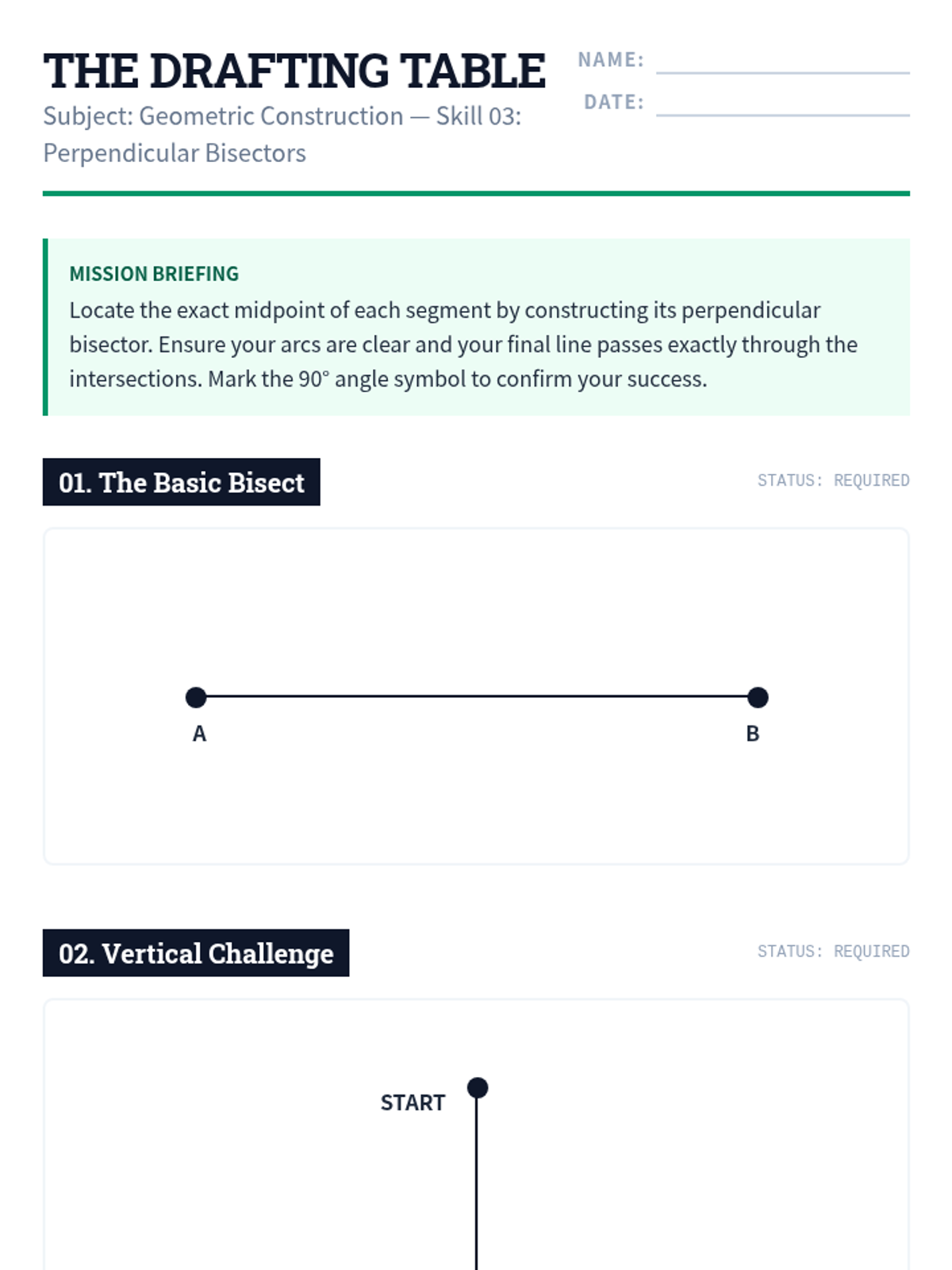This screenshot has height=1270, width=952.
Task: Click the subject subtitle 'Perpendicular Bisectors'
Action: [175, 152]
